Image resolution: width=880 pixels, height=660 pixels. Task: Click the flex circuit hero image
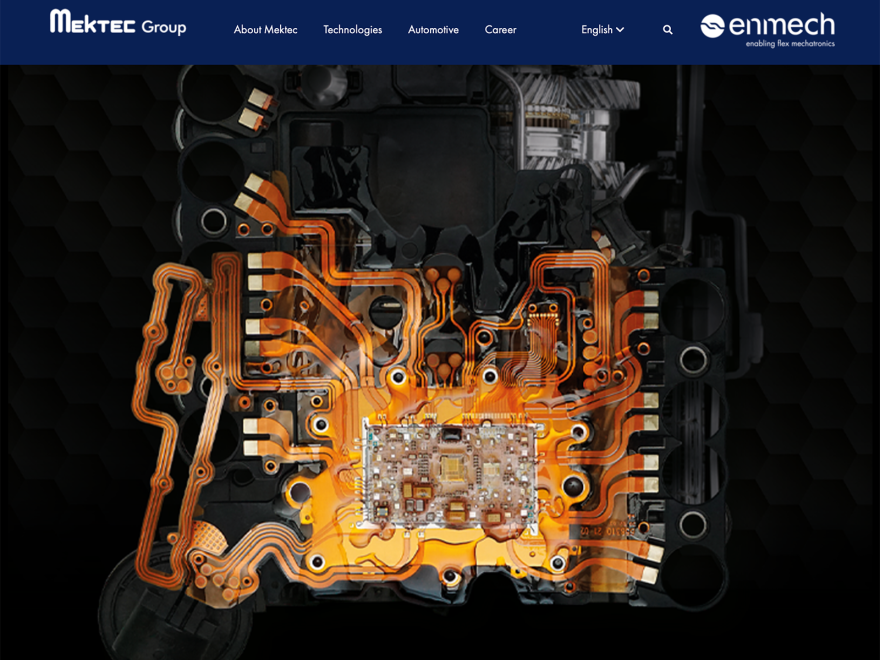pos(440,362)
